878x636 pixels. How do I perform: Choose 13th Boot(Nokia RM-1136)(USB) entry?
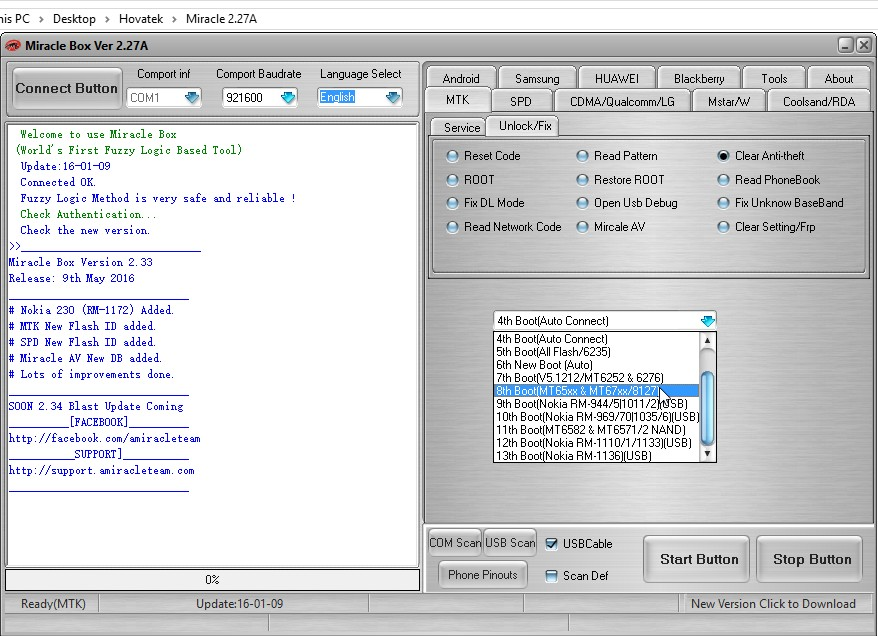point(597,456)
